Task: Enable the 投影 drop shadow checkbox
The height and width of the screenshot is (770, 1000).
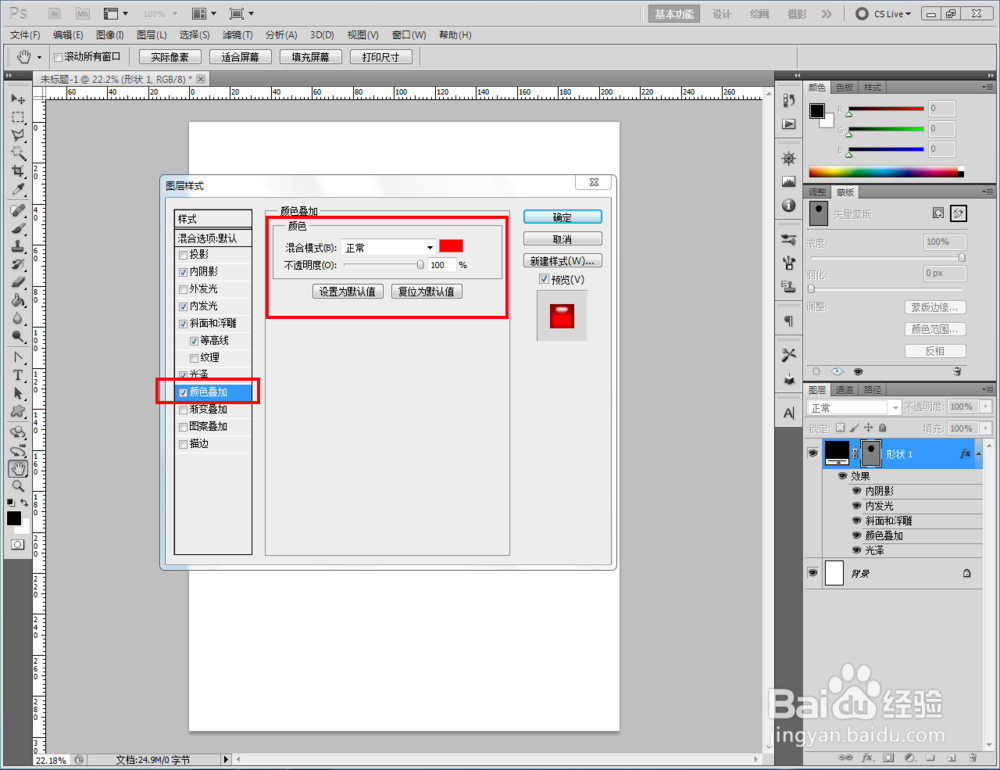Action: [184, 255]
